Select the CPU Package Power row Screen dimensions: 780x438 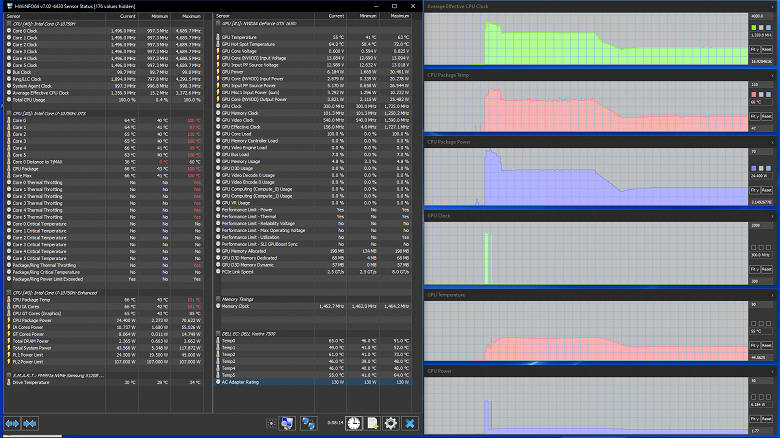(104, 321)
